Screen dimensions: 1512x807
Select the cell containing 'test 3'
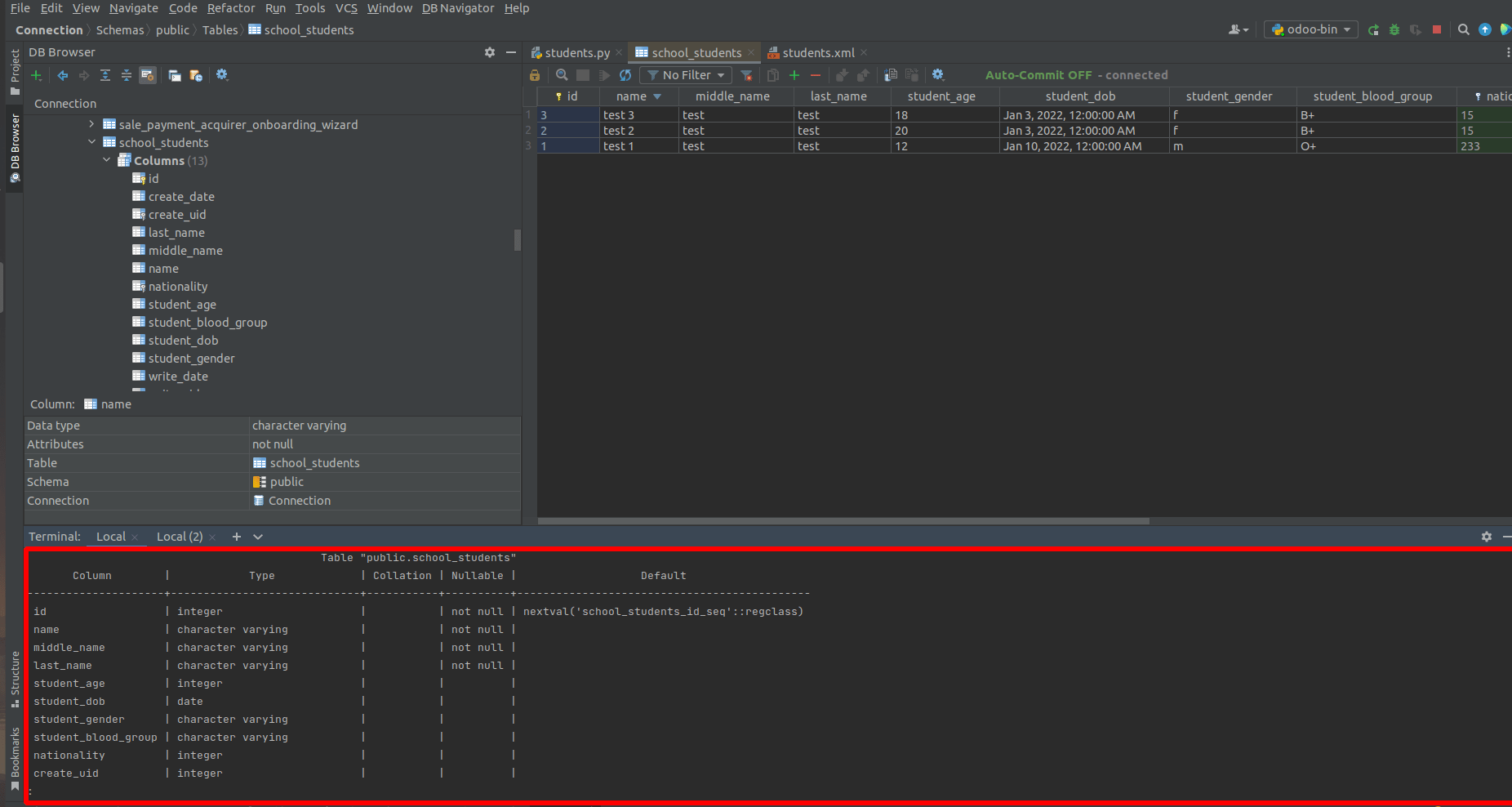pos(639,115)
